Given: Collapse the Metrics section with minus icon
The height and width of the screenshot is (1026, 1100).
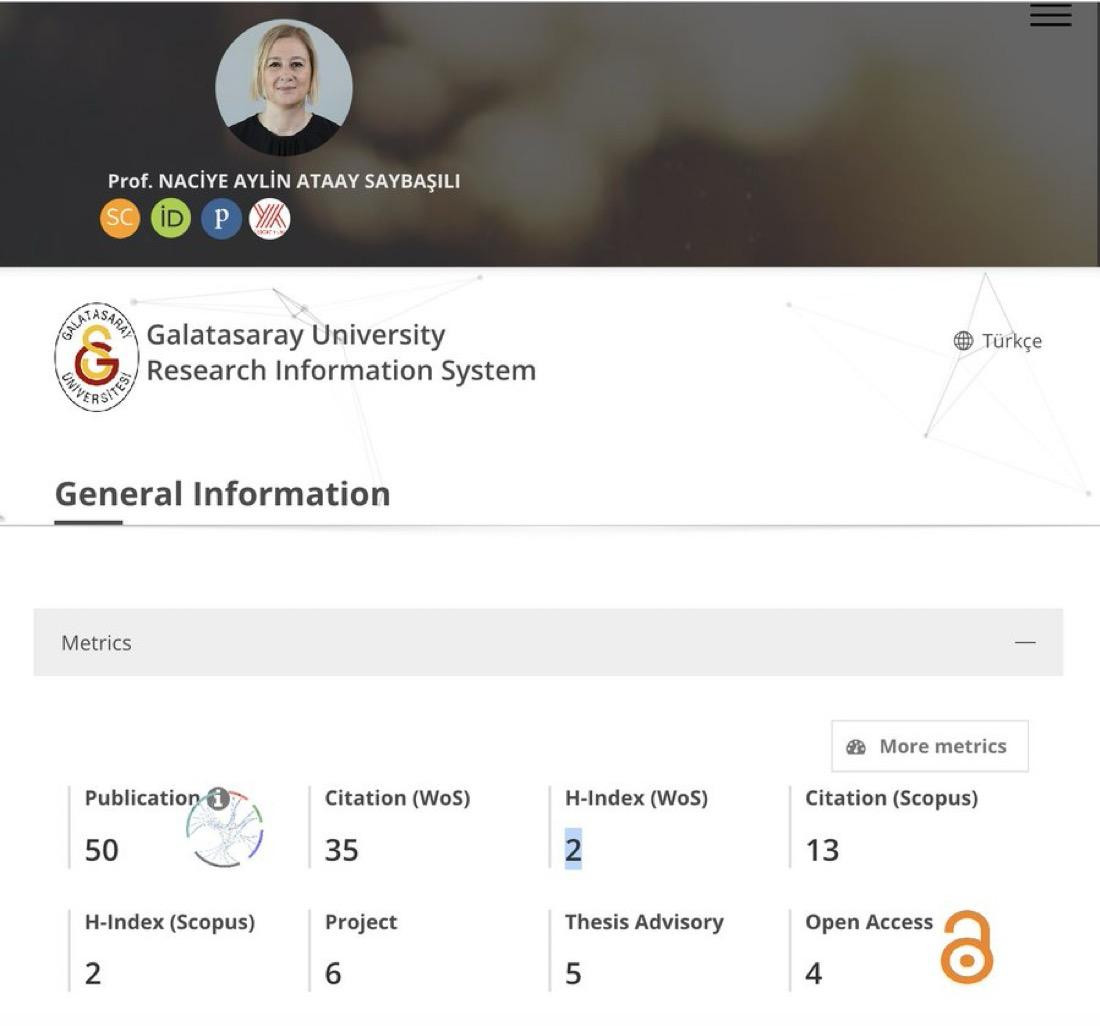Looking at the screenshot, I should (1025, 642).
